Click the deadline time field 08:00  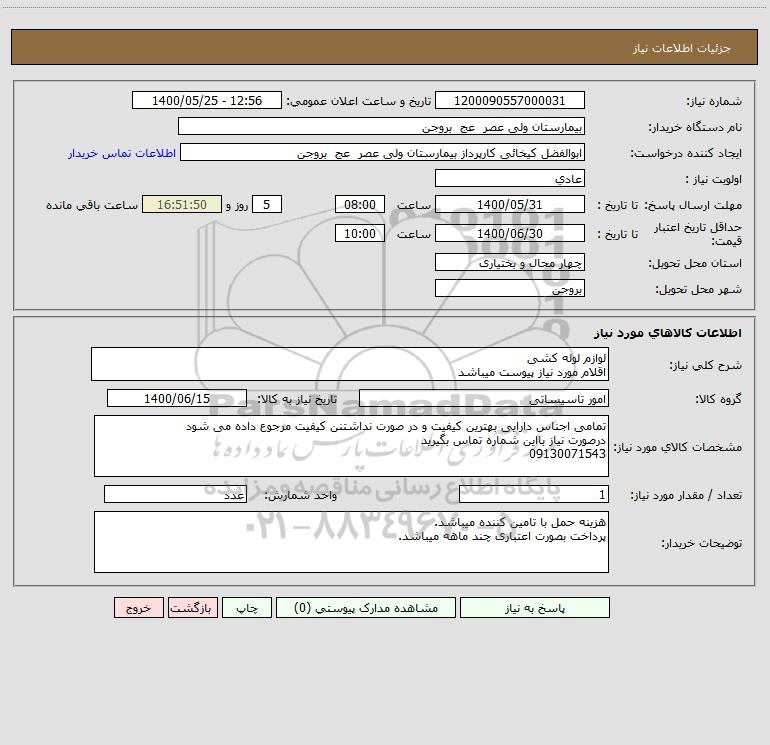[359, 204]
